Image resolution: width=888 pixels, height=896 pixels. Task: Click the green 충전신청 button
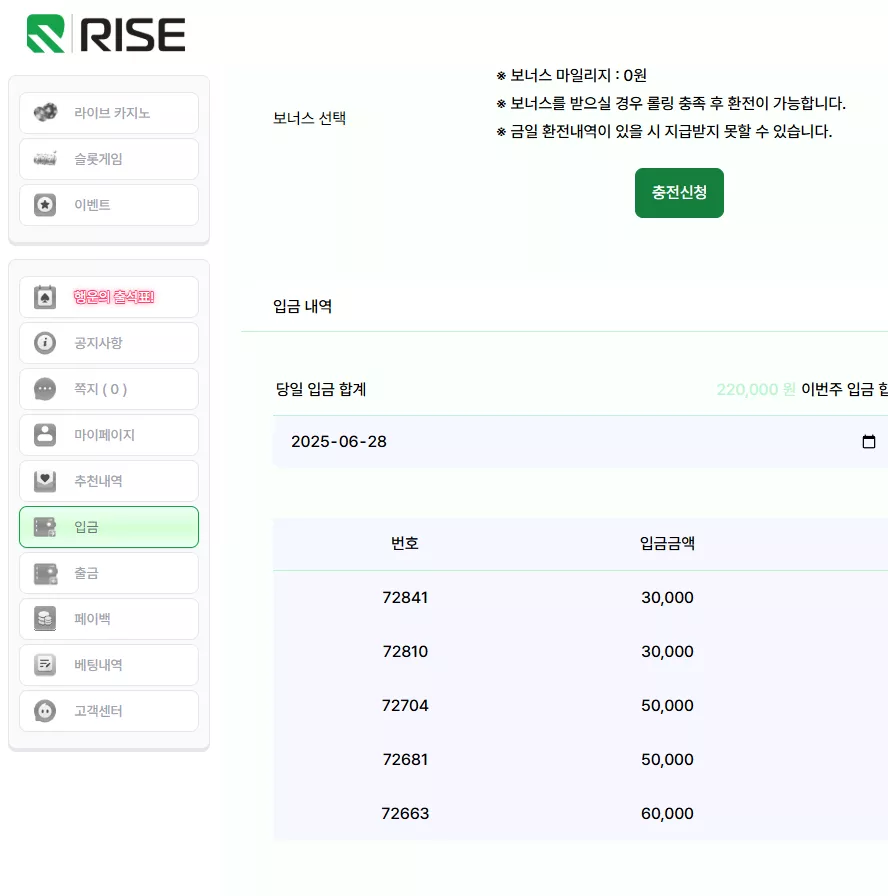pyautogui.click(x=679, y=193)
